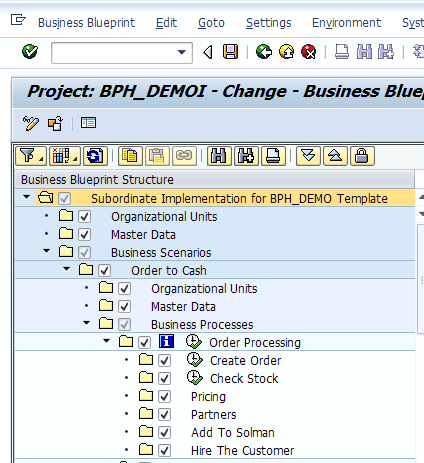Open the command field dropdown arrow
Viewport: 424px width, 463px height.
point(182,52)
